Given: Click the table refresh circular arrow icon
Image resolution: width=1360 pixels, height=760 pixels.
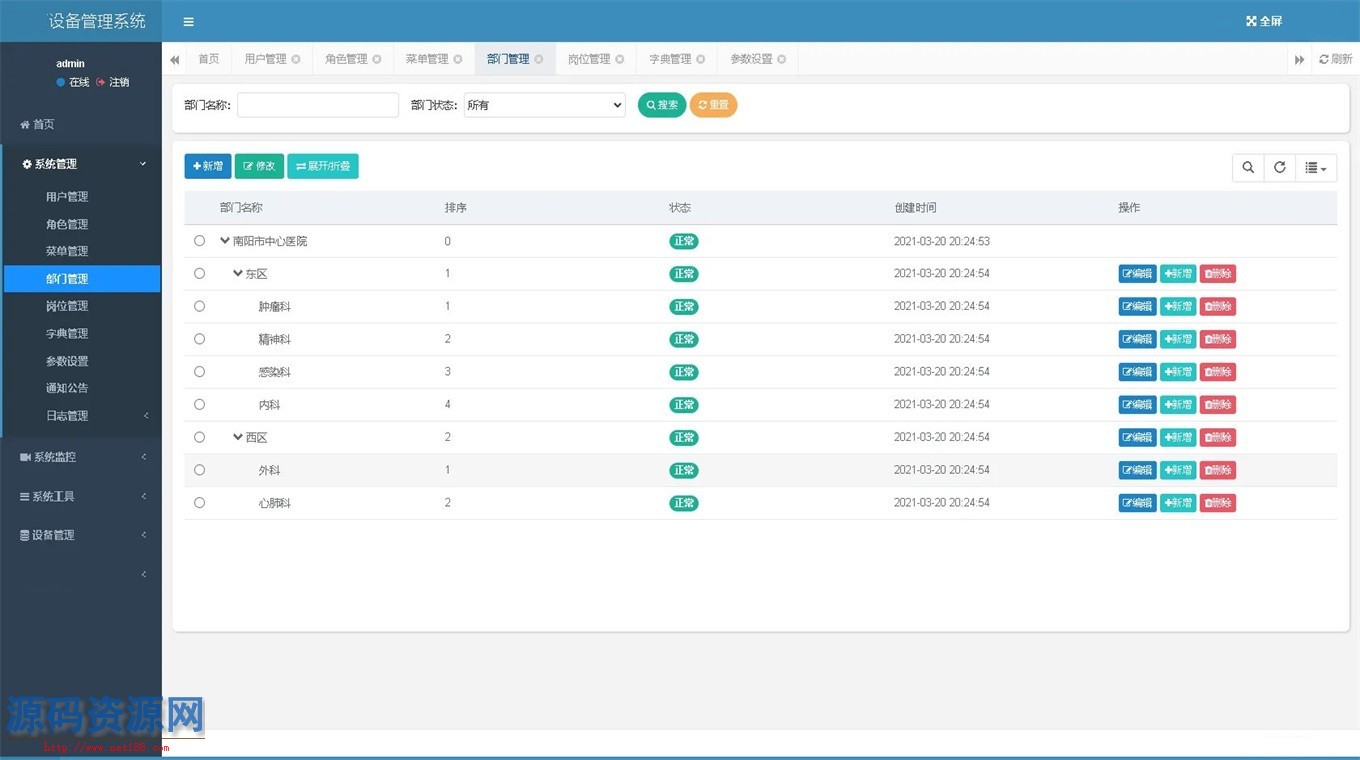Looking at the screenshot, I should [x=1280, y=168].
